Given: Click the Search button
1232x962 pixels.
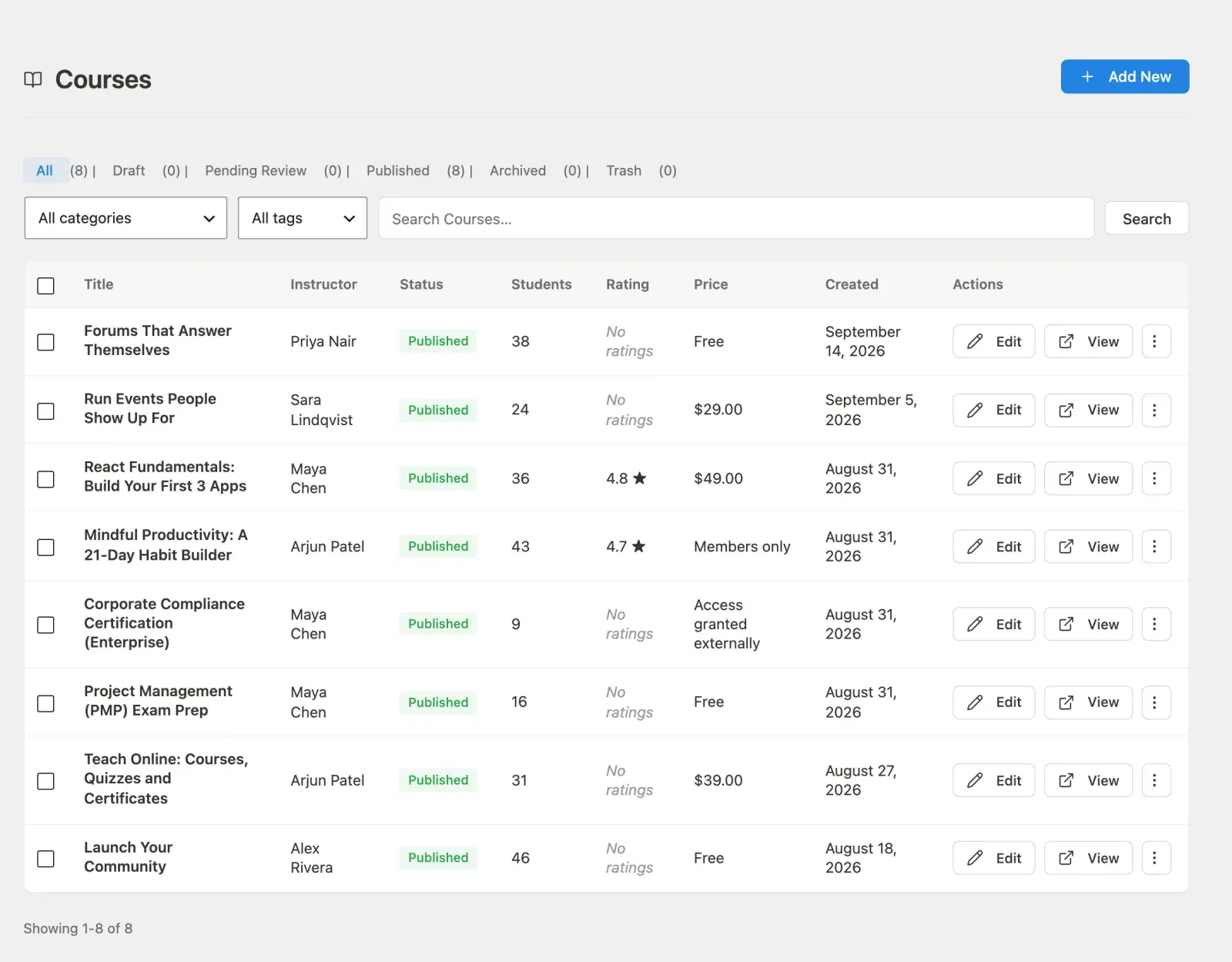Looking at the screenshot, I should [1147, 219].
